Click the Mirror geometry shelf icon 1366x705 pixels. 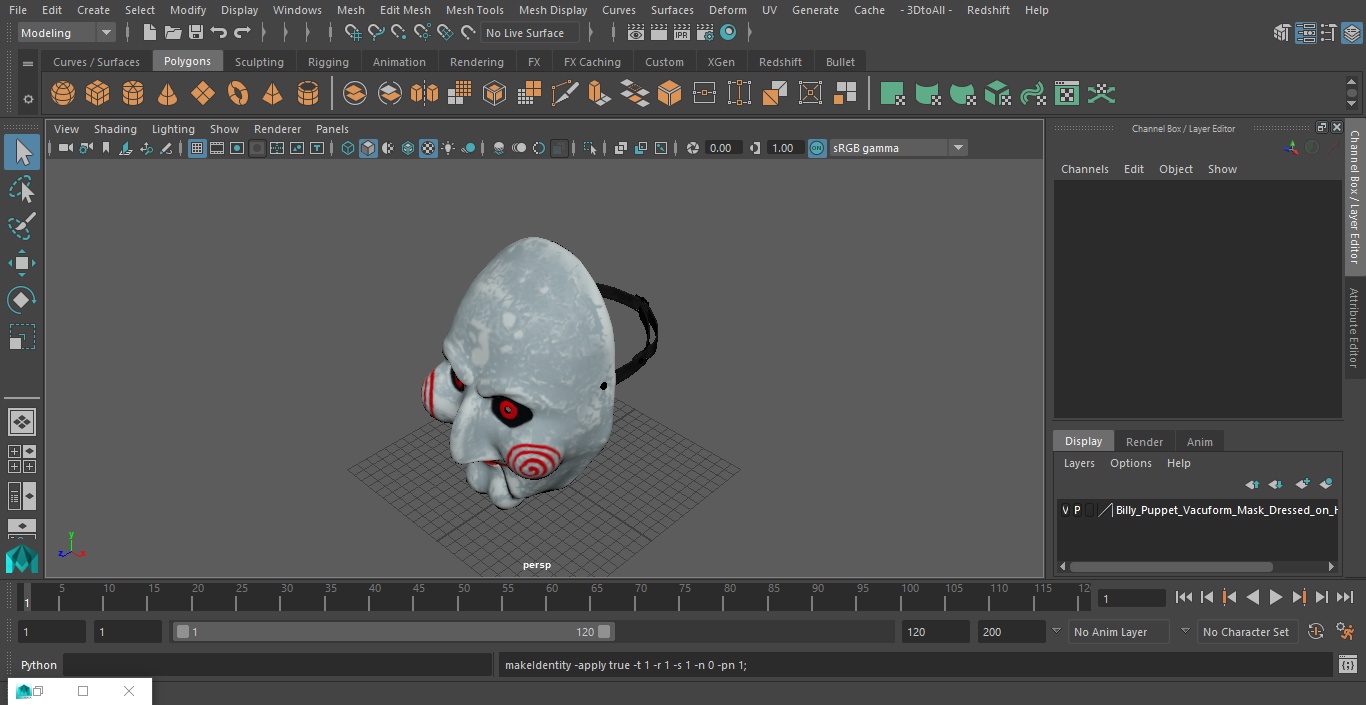pos(424,94)
